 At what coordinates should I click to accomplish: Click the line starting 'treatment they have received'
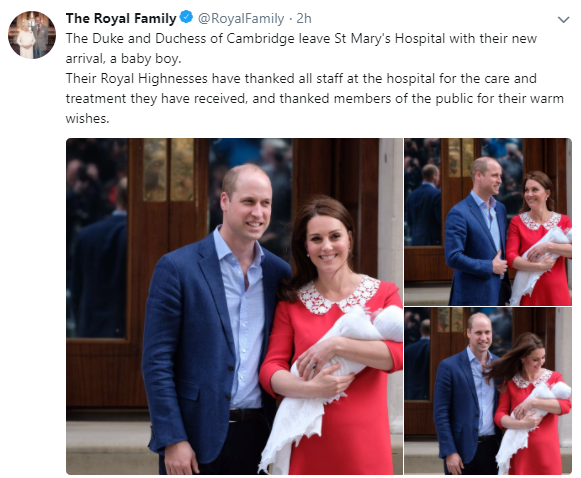(x=315, y=99)
